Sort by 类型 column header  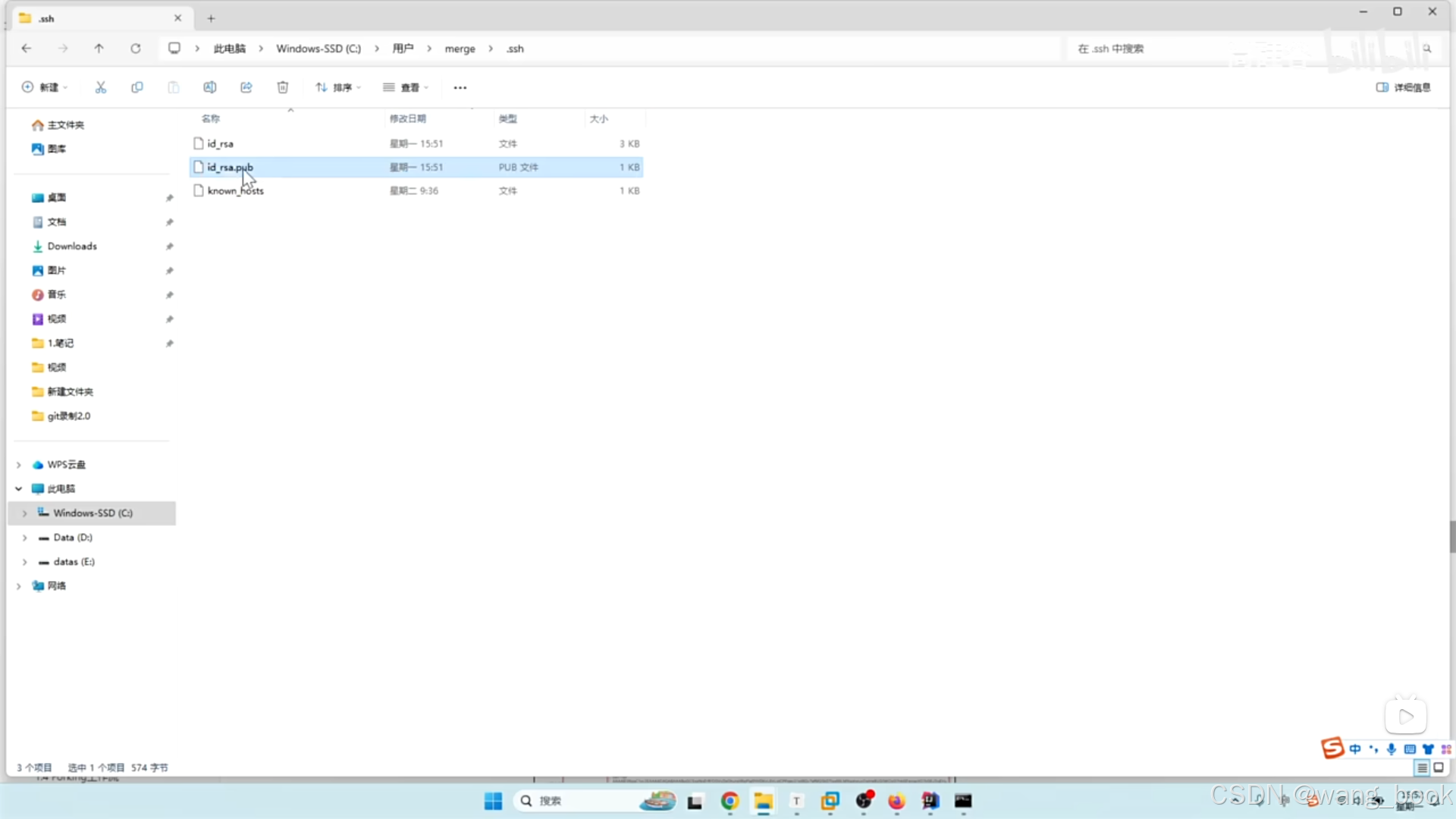(x=507, y=118)
